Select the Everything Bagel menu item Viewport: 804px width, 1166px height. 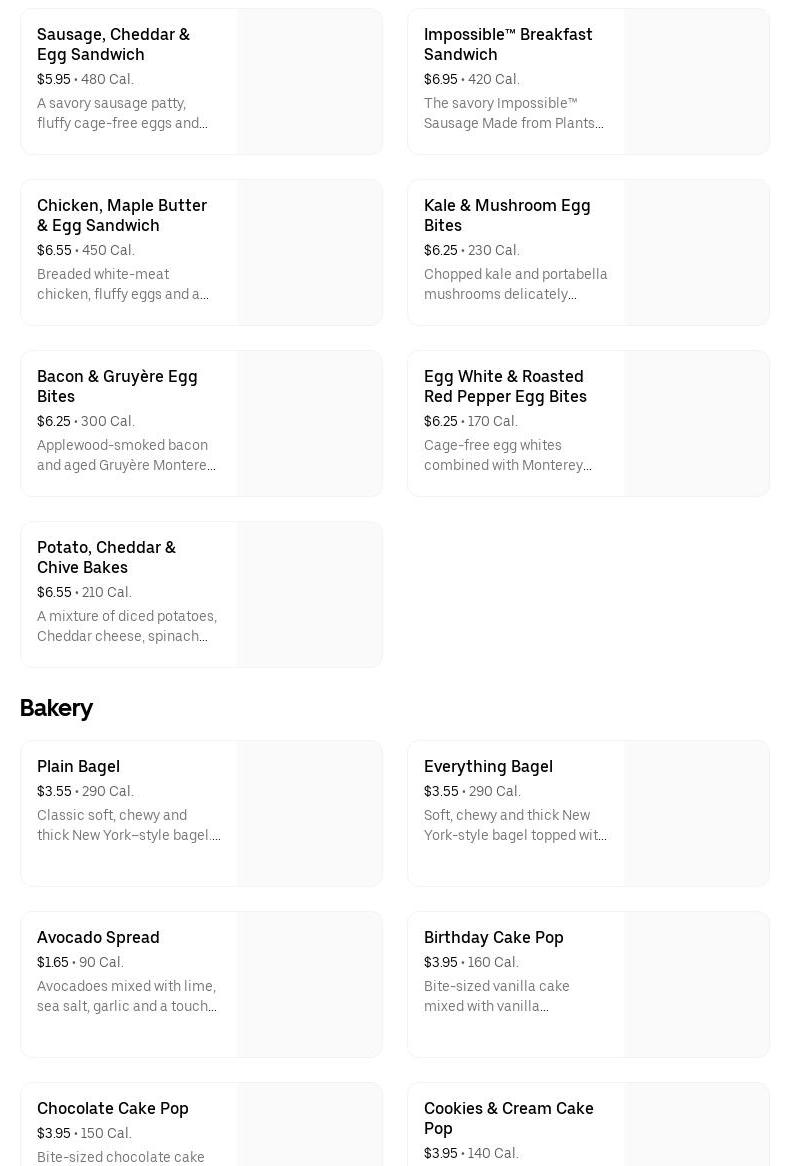point(488,766)
